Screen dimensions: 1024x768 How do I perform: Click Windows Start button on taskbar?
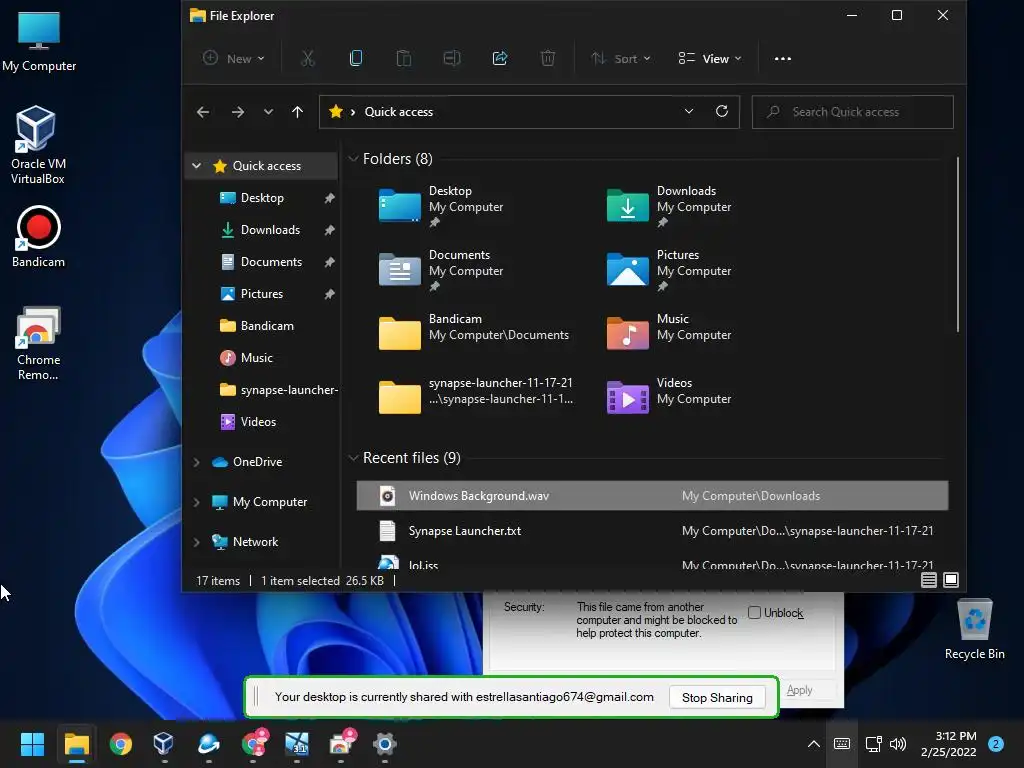coord(32,744)
